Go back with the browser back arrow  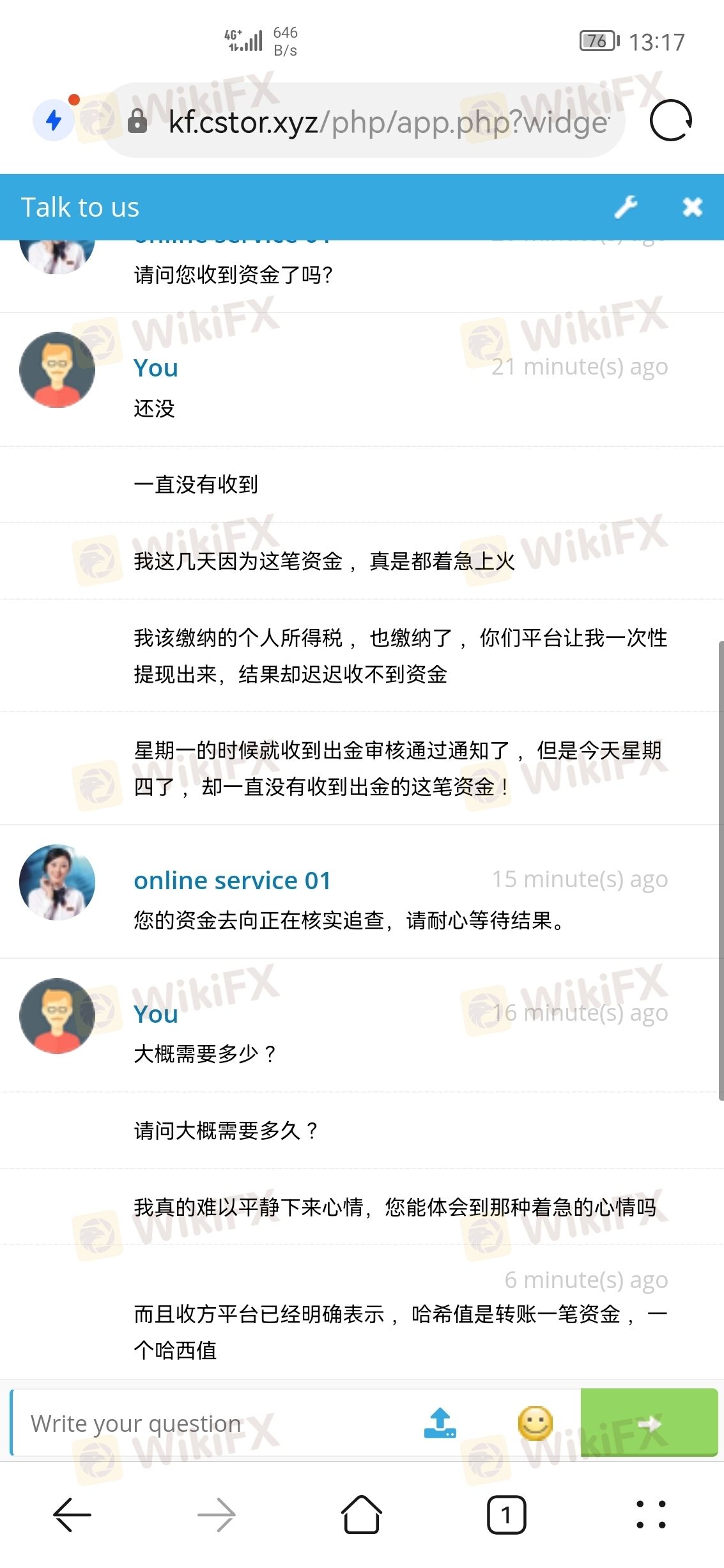(72, 1514)
